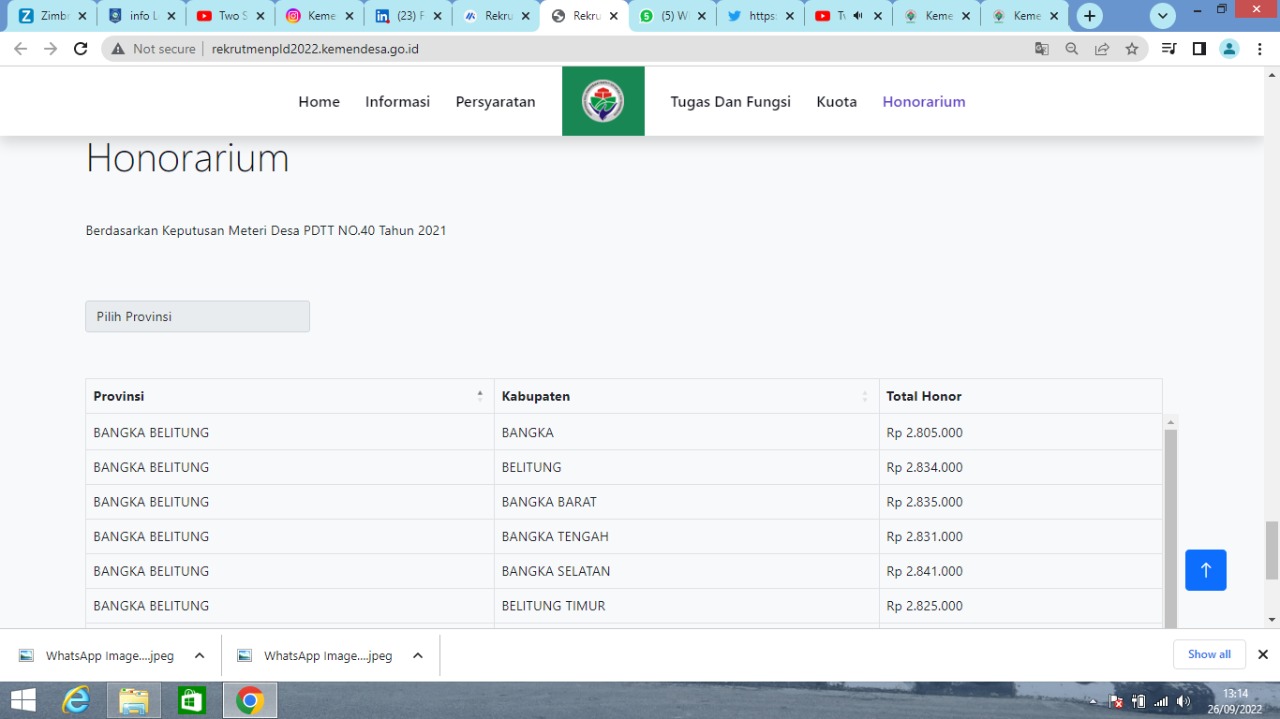Viewport: 1280px width, 719px height.
Task: Click Show all downloads button
Action: point(1209,654)
